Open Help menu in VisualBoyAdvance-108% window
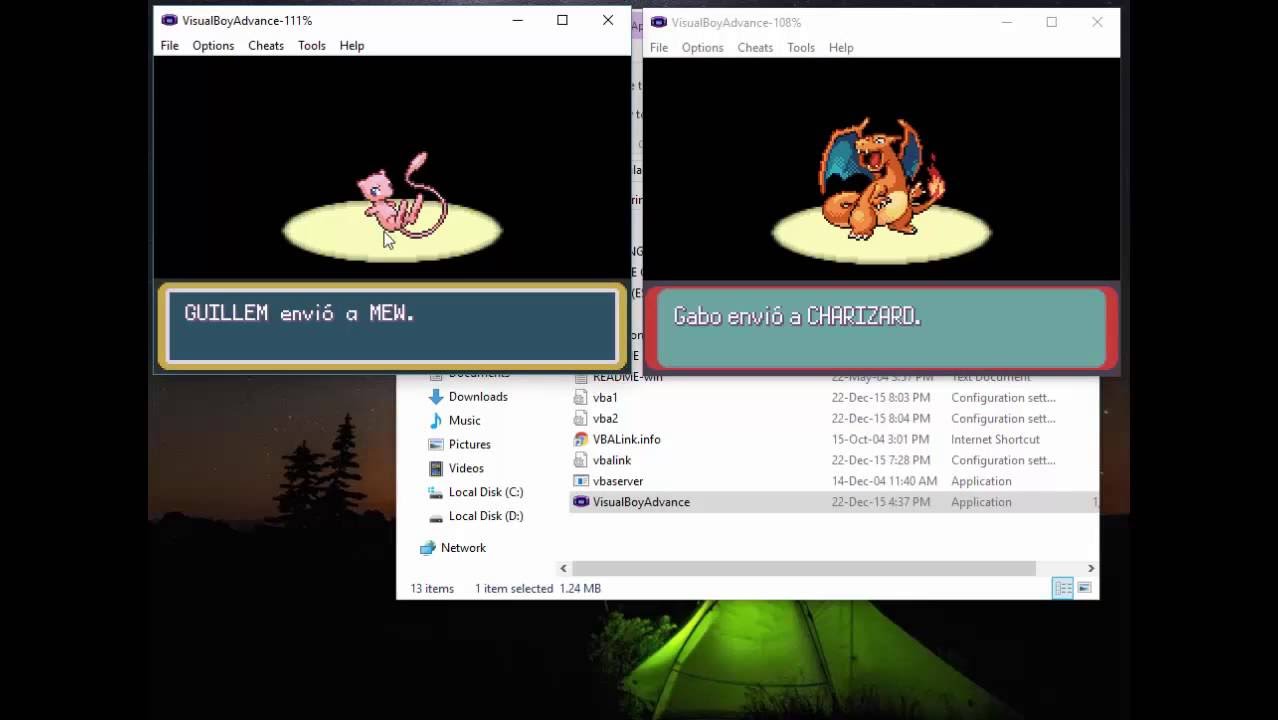This screenshot has width=1278, height=720. click(x=841, y=47)
